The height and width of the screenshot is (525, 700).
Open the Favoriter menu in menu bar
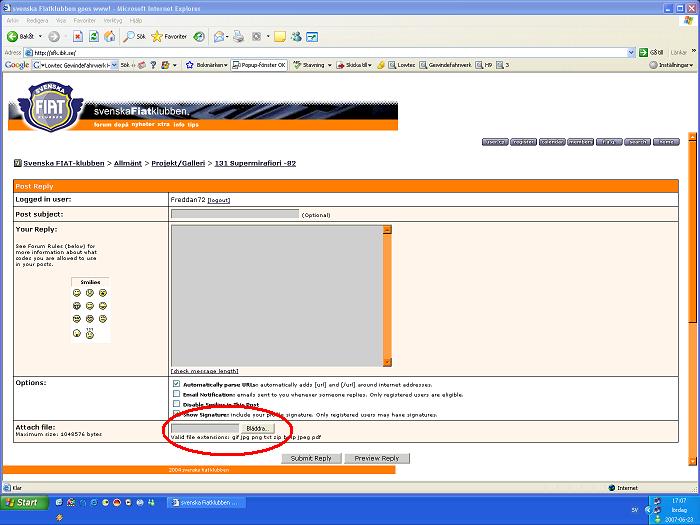coord(84,20)
